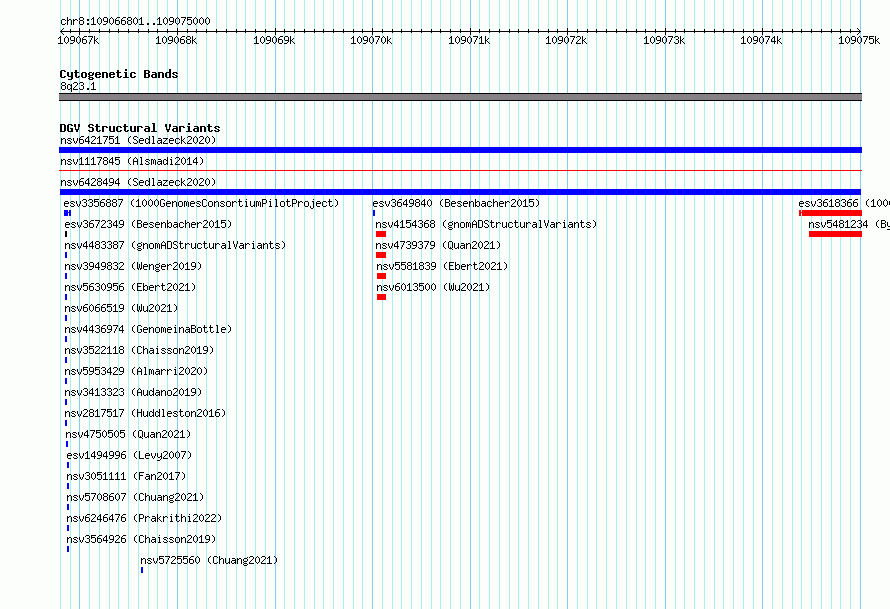Select the blue bar under nsv6421751
Viewport: 890px width, 609px height.
click(x=460, y=150)
